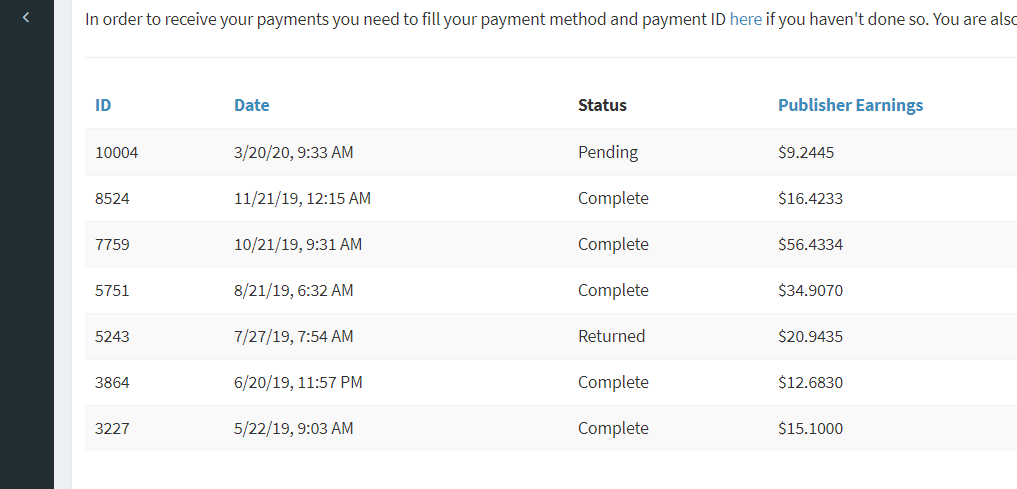1017x489 pixels.
Task: Sort table by Date column header
Action: (251, 105)
